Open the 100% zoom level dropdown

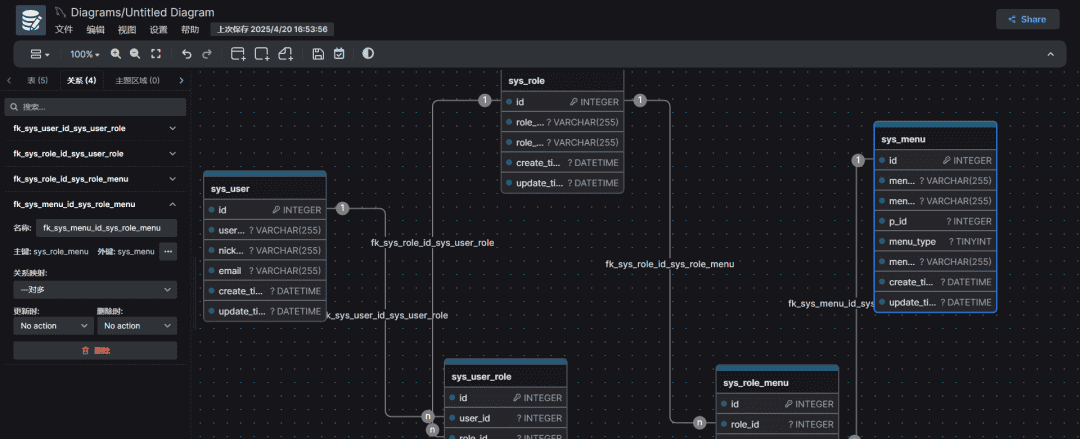click(x=84, y=54)
